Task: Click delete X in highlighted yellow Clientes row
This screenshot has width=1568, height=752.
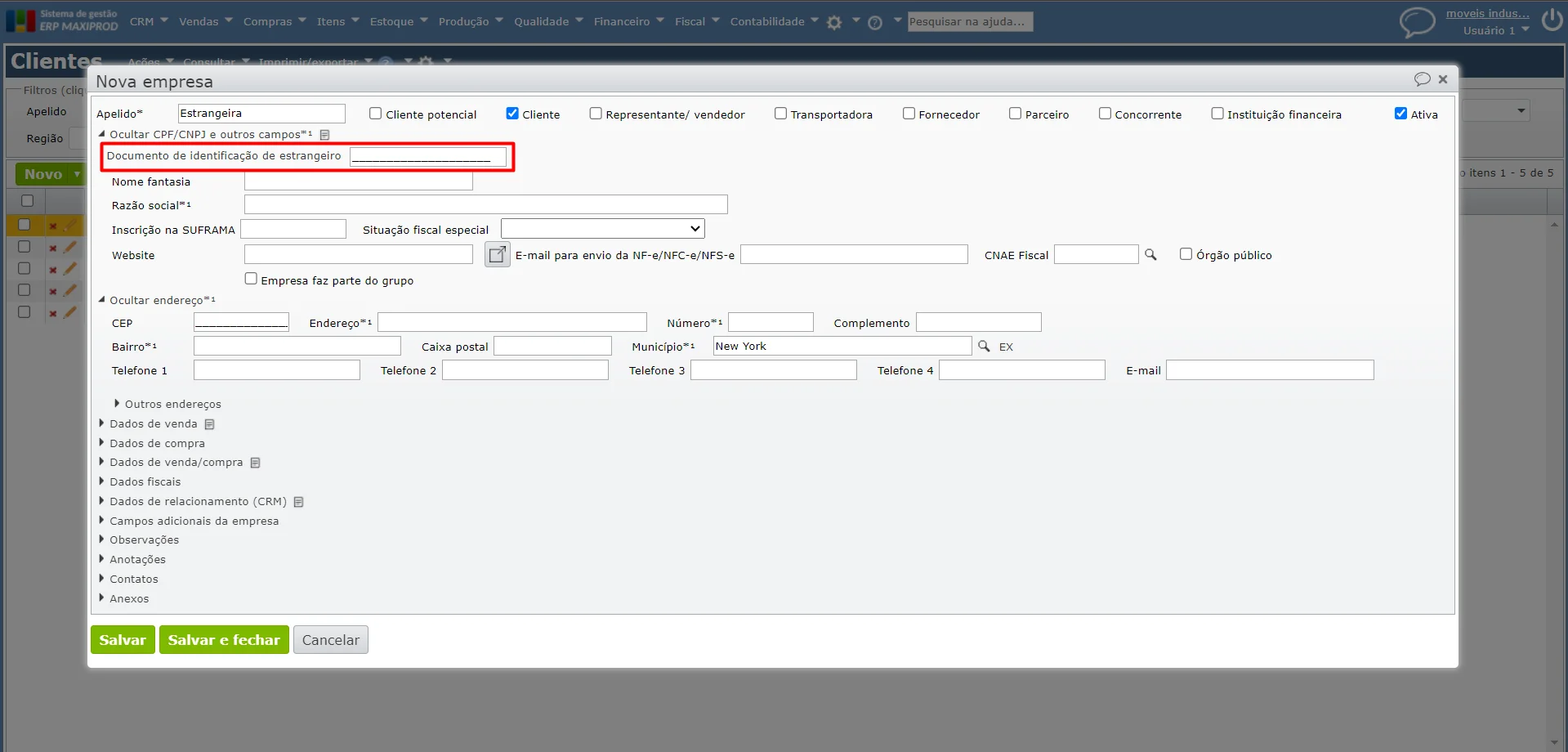Action: pos(52,226)
